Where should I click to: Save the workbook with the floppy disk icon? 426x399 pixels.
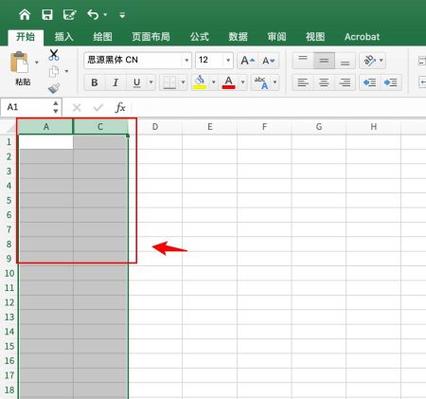point(47,15)
